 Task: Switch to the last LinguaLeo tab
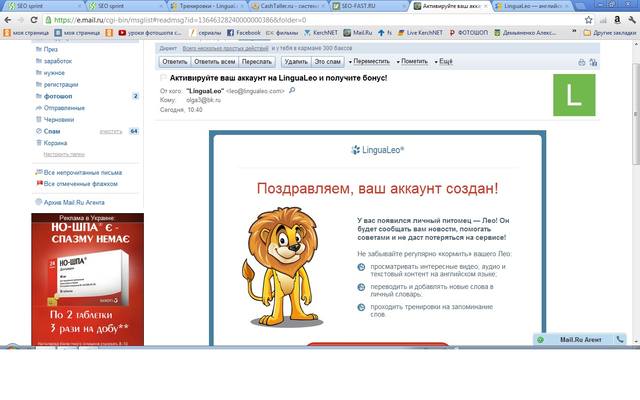point(531,6)
